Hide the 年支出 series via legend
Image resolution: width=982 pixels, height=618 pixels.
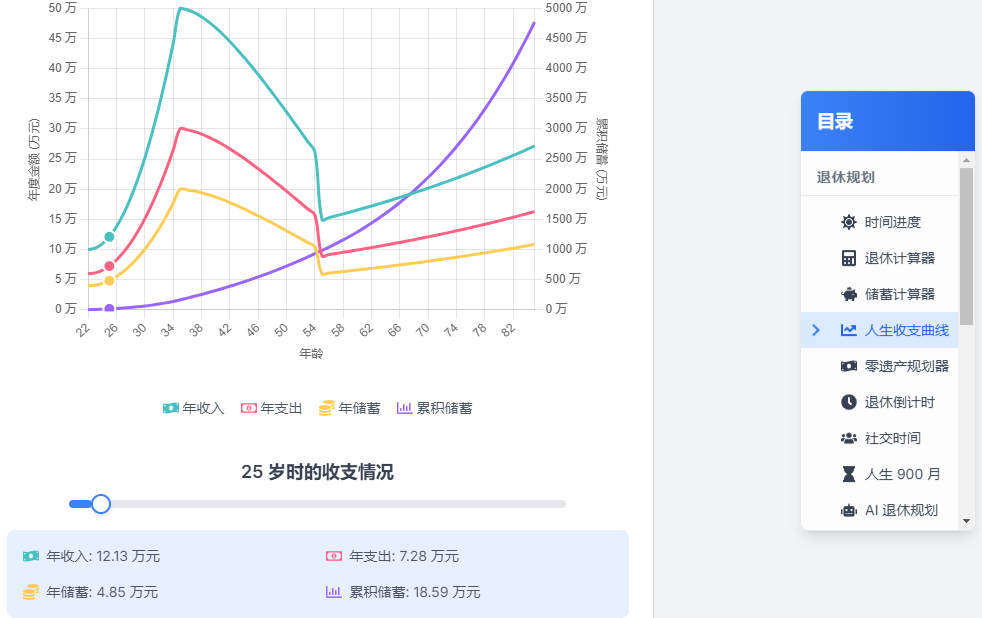[x=271, y=408]
